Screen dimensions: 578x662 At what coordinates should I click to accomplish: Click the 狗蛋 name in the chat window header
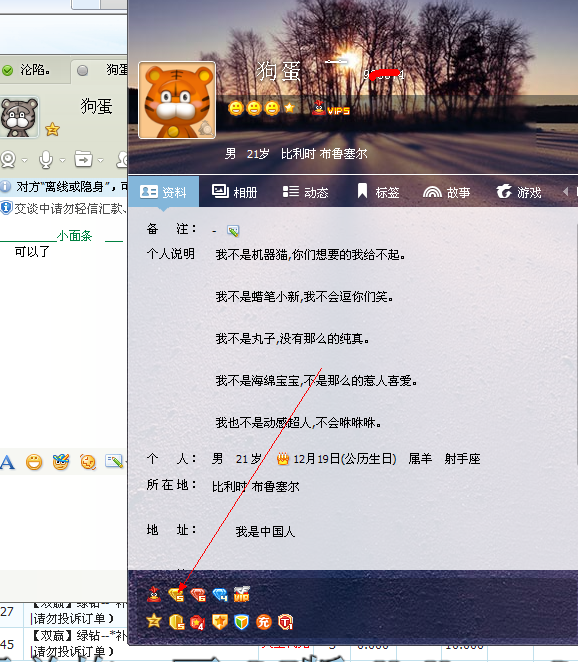(97, 106)
